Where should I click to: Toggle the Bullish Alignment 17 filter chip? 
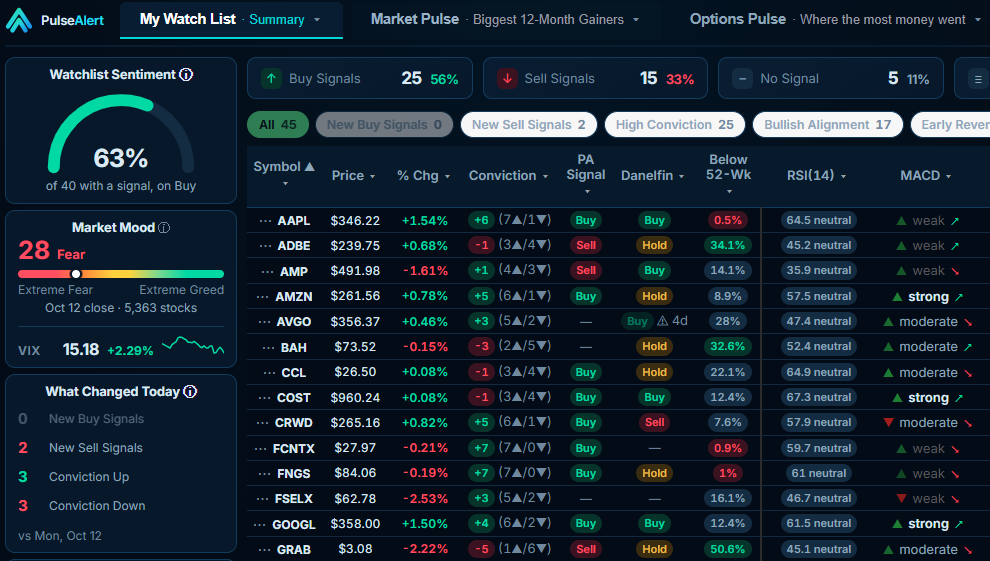click(x=828, y=125)
